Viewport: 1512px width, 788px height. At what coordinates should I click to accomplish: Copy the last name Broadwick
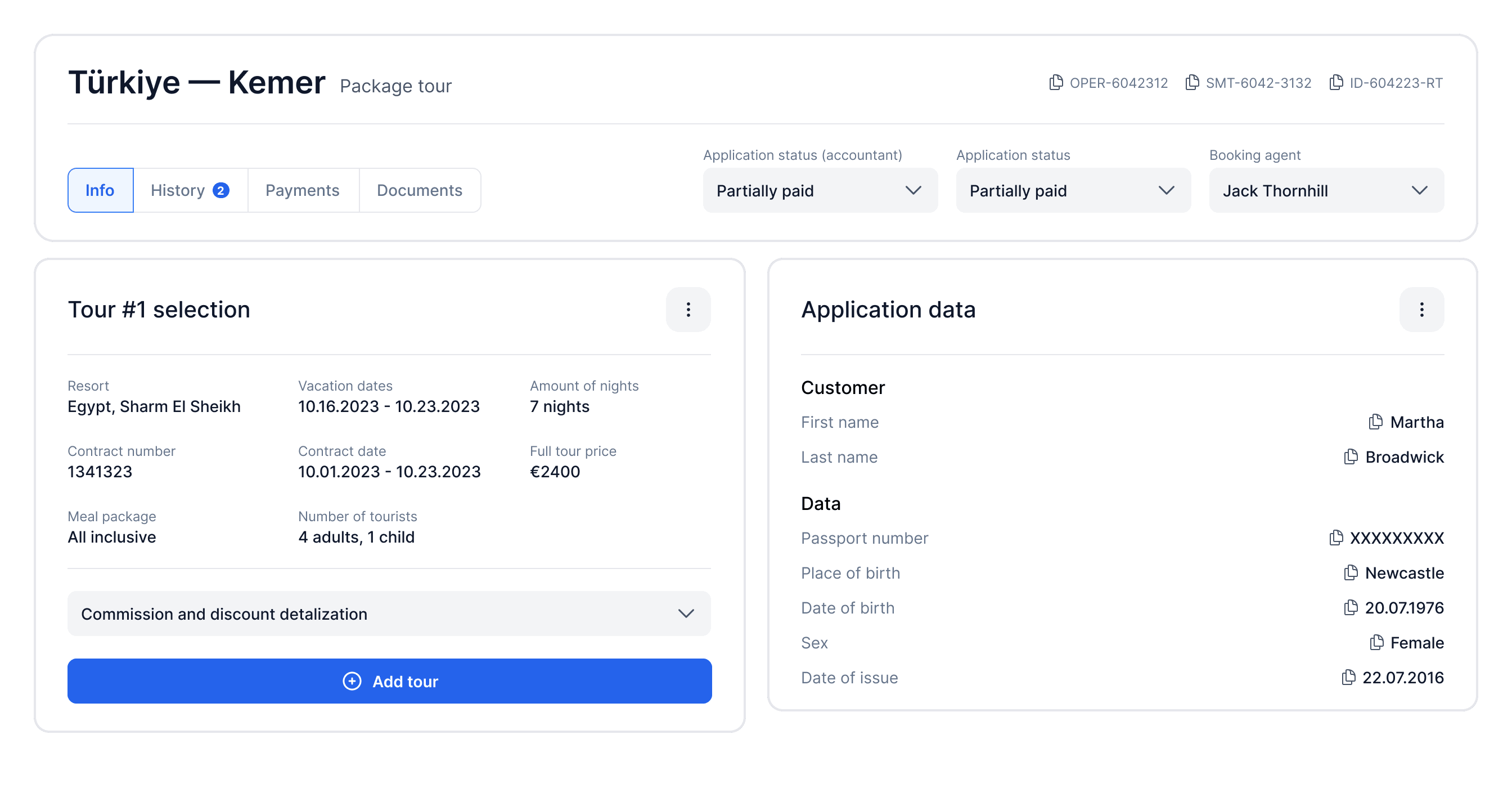click(x=1351, y=456)
